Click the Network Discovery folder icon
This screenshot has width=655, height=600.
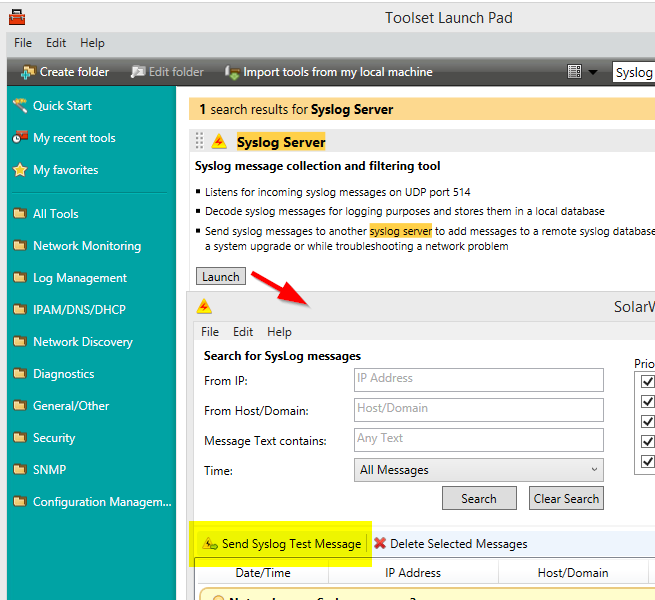click(x=19, y=341)
